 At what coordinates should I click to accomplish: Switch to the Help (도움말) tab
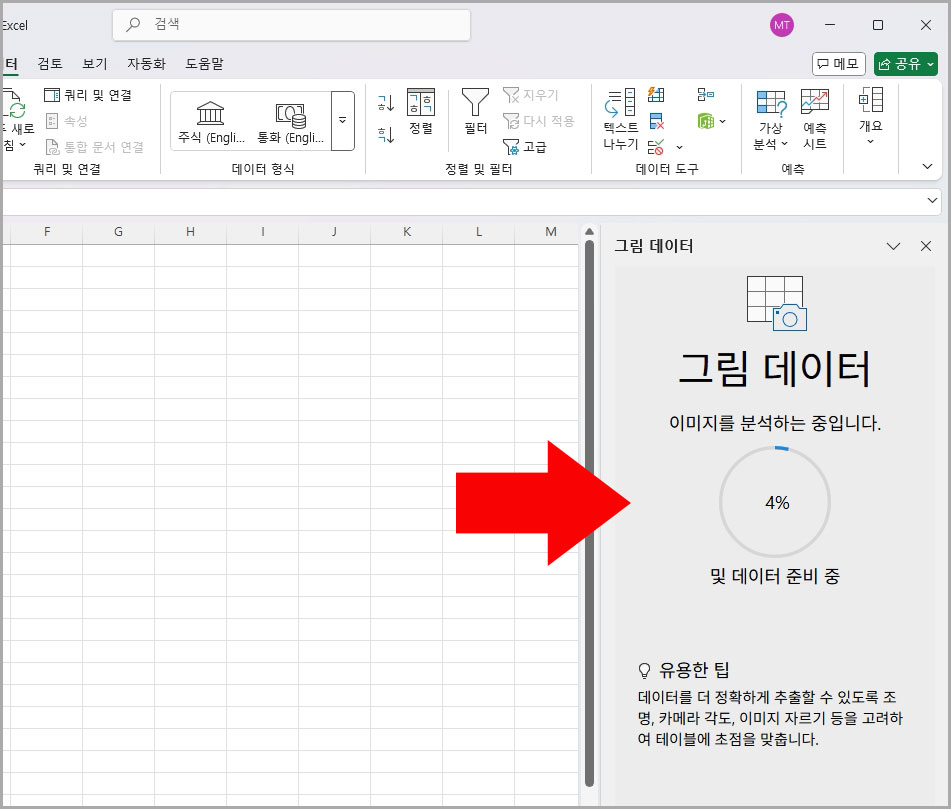(204, 64)
